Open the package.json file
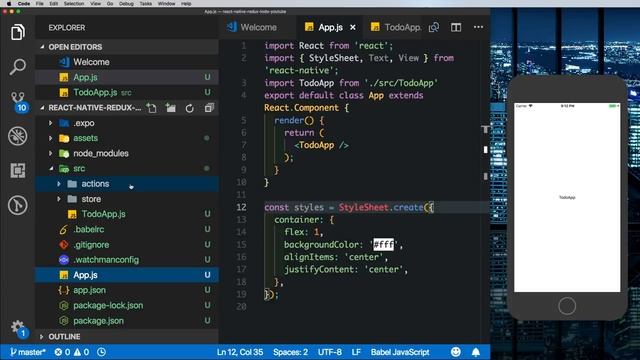 coord(127,320)
